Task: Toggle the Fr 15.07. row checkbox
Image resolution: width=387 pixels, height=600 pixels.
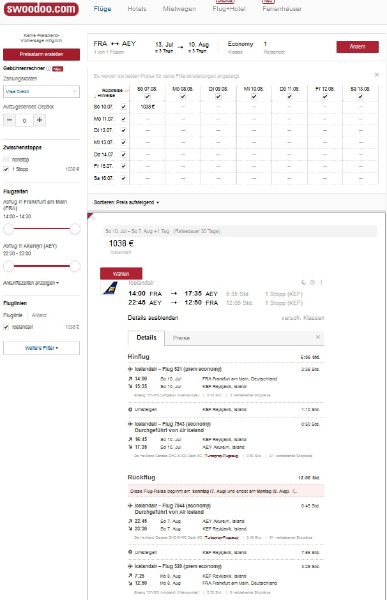Action: (123, 166)
